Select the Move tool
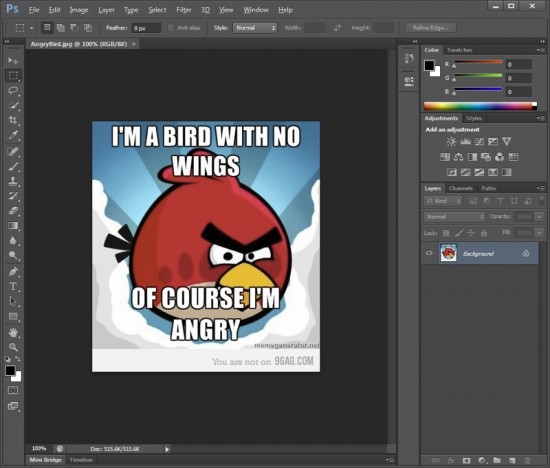The width and height of the screenshot is (550, 468). click(x=13, y=61)
